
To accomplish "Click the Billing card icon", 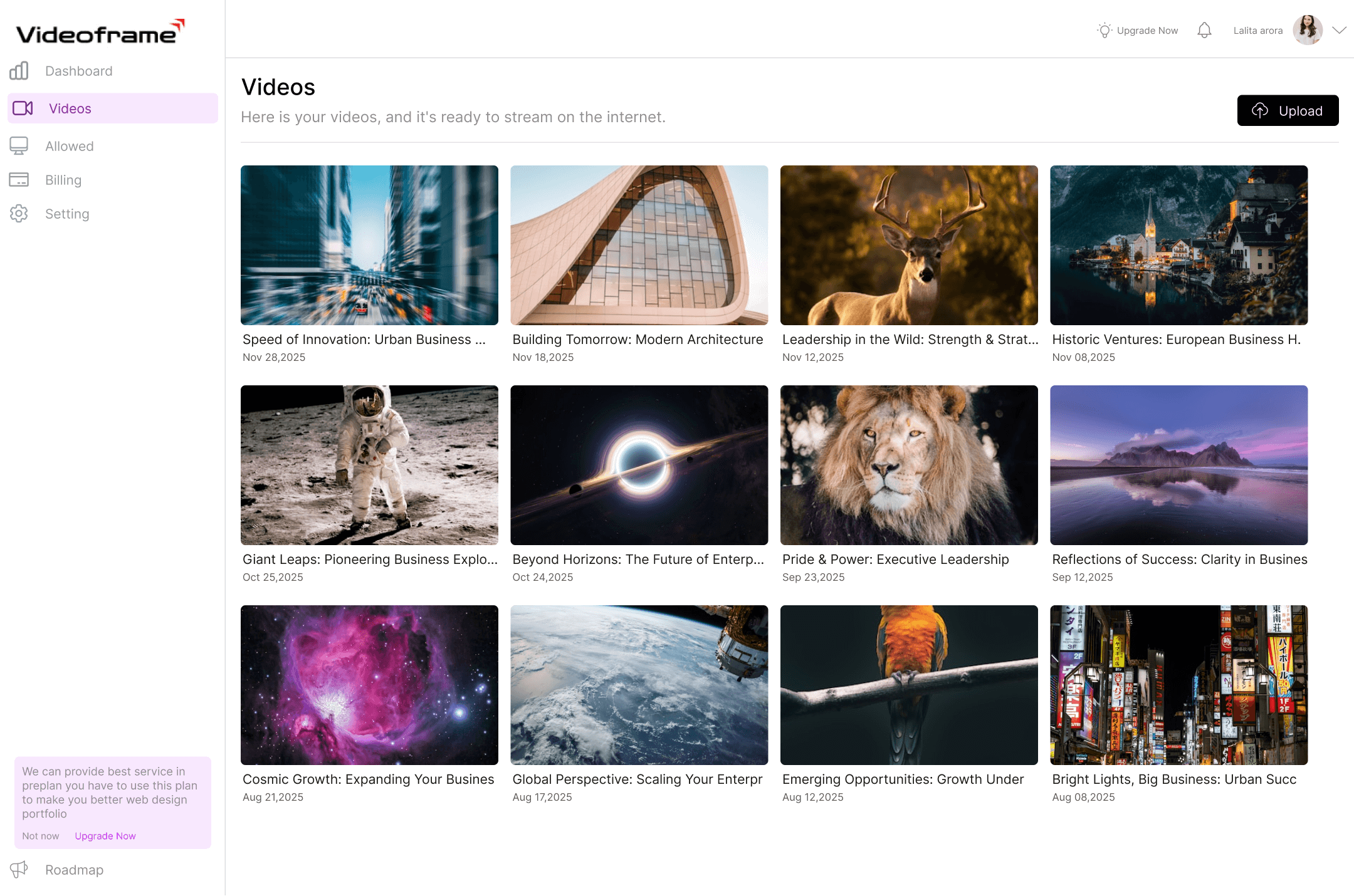I will pos(19,180).
